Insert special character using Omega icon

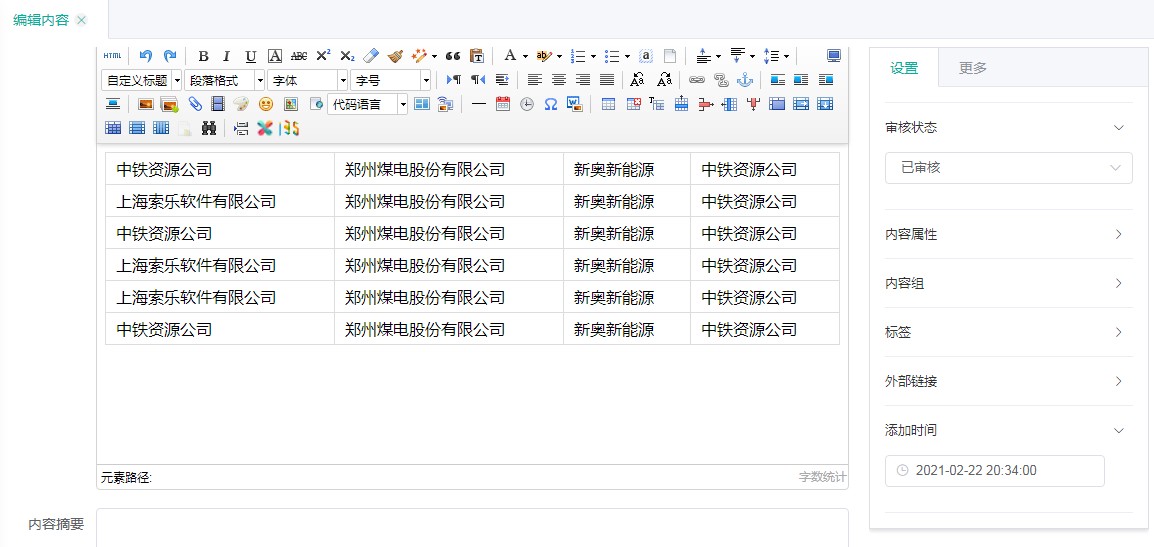pyautogui.click(x=550, y=104)
